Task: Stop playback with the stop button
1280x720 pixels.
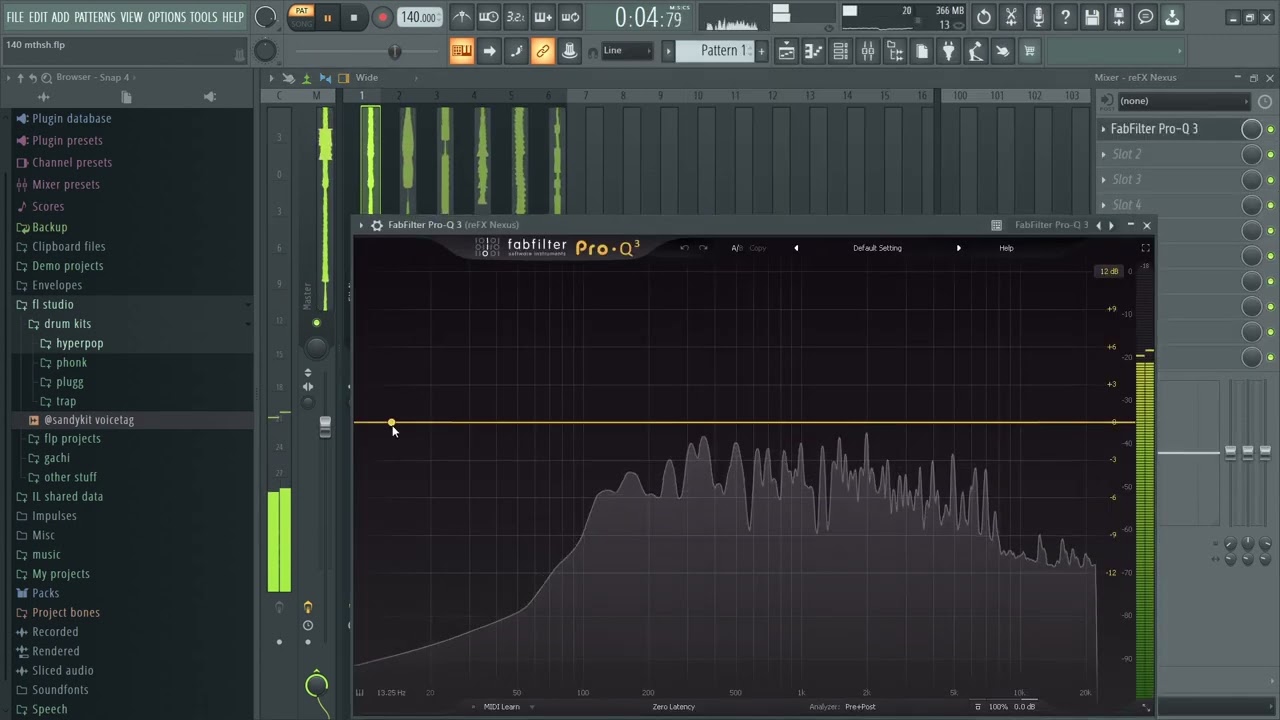Action: (354, 17)
